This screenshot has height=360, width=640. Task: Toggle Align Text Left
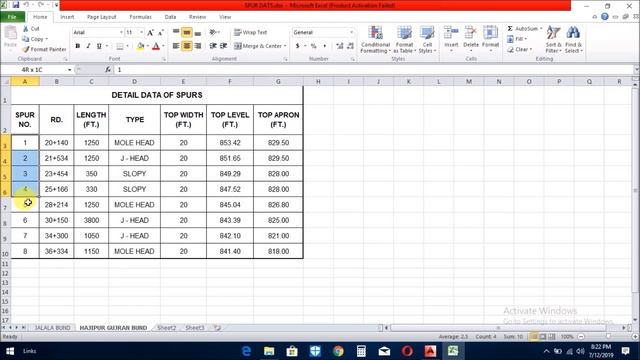(x=176, y=46)
